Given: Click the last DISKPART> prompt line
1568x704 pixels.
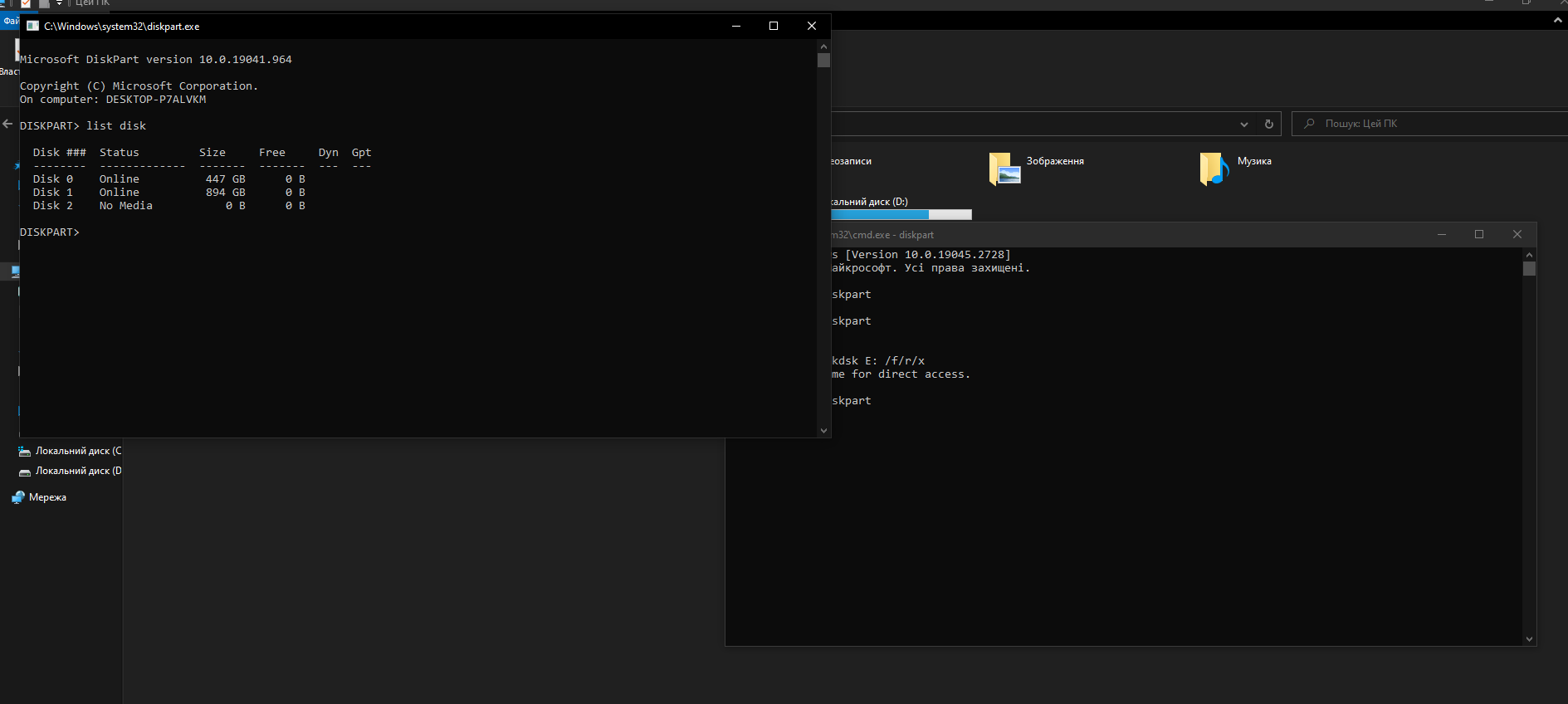Looking at the screenshot, I should [50, 232].
